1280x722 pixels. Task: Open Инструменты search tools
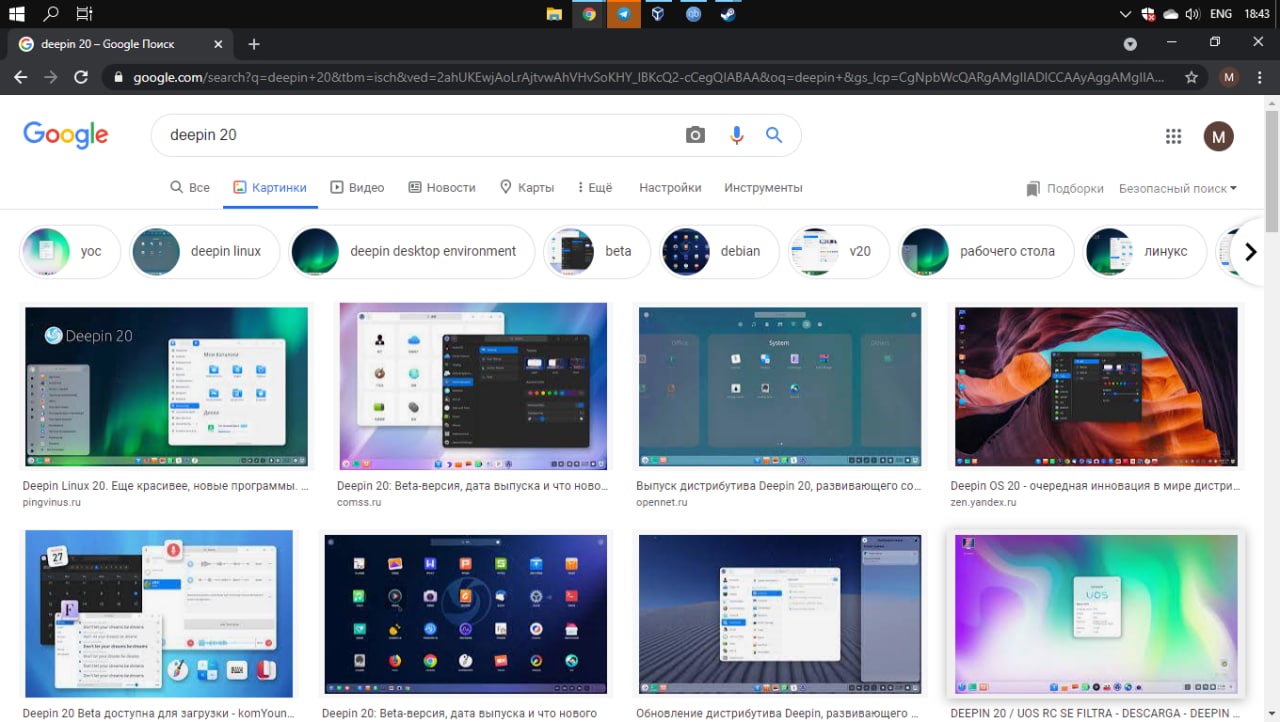tap(763, 187)
